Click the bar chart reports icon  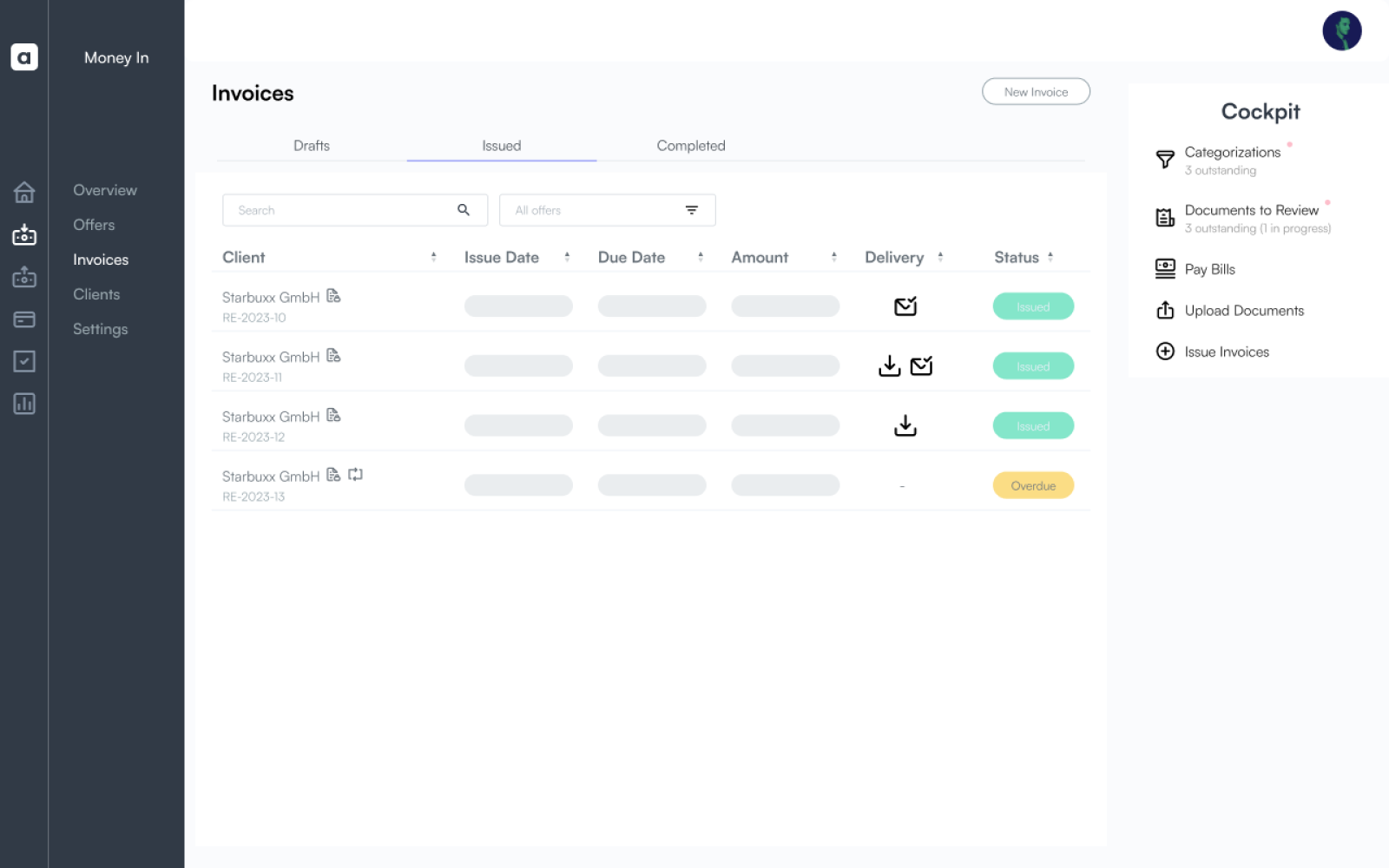24,404
